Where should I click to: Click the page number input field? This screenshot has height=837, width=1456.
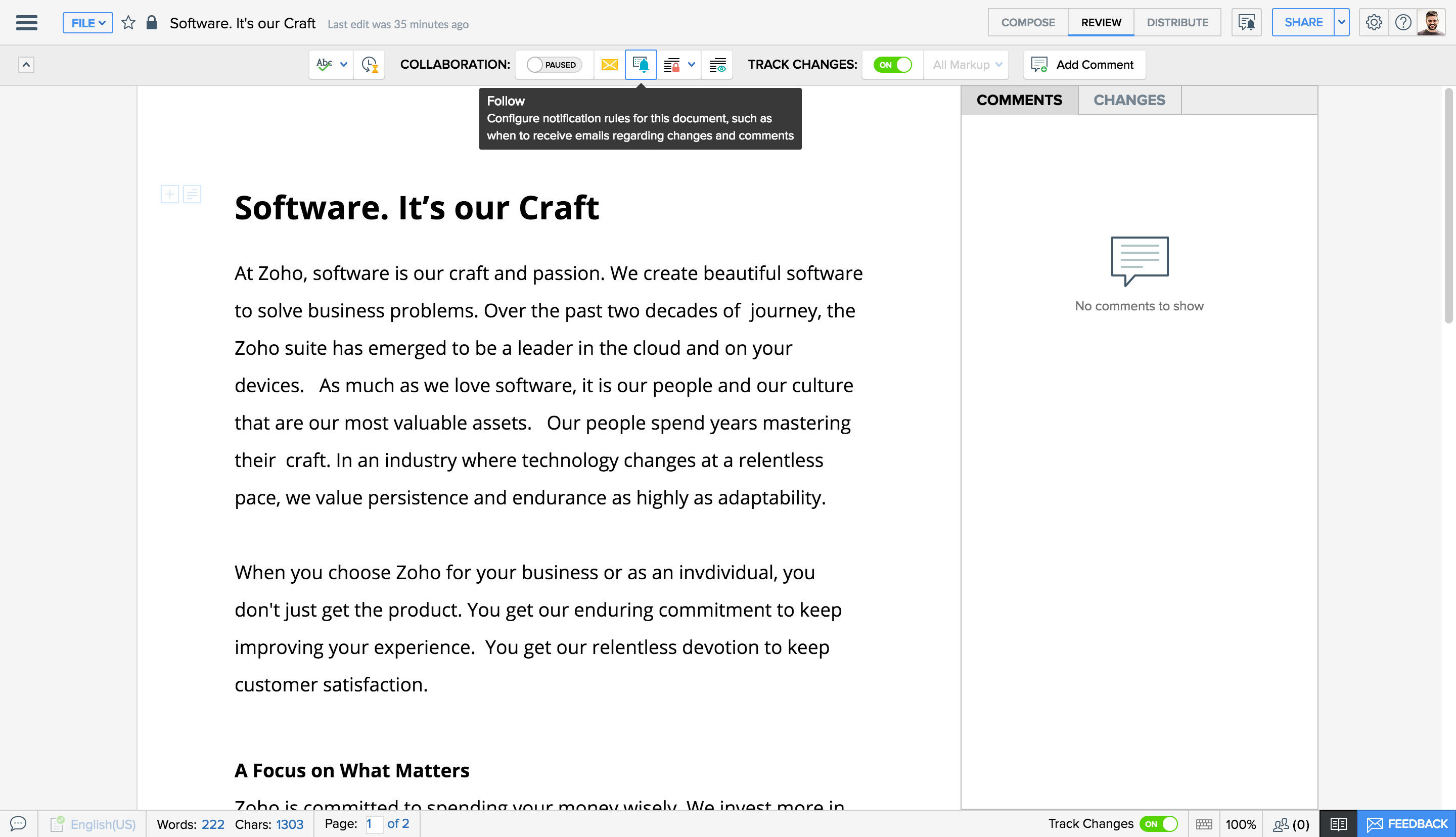(374, 824)
